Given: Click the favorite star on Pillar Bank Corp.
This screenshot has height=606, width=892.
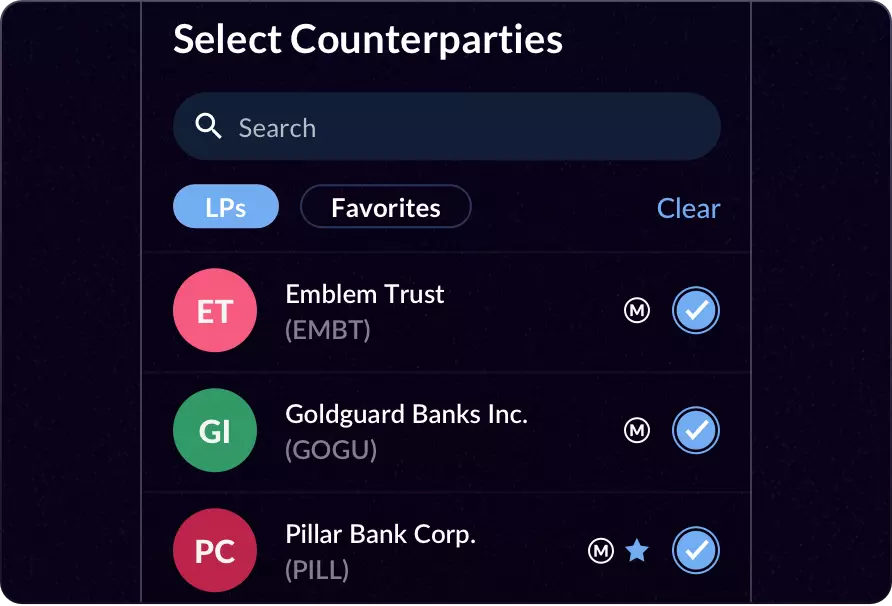Looking at the screenshot, I should tap(637, 550).
